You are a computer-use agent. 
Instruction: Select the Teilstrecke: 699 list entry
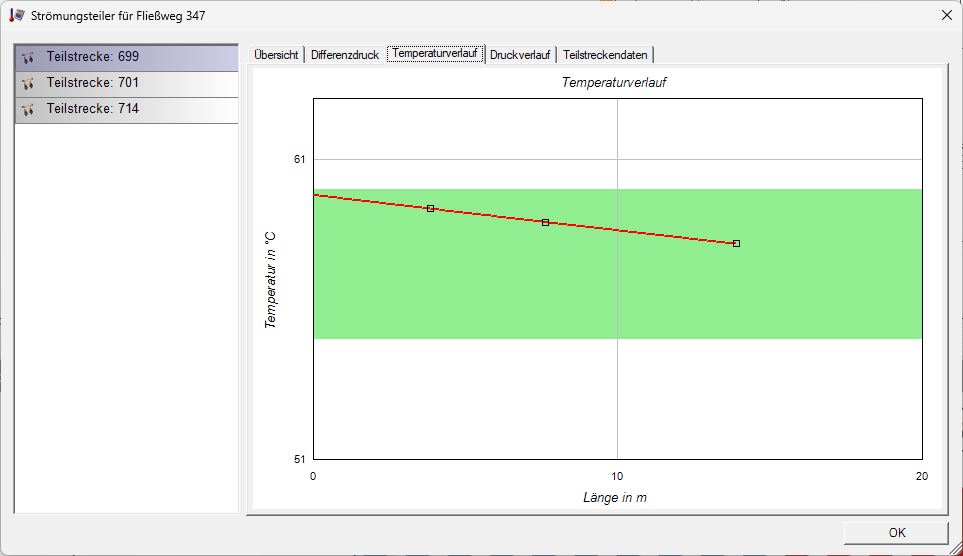127,57
